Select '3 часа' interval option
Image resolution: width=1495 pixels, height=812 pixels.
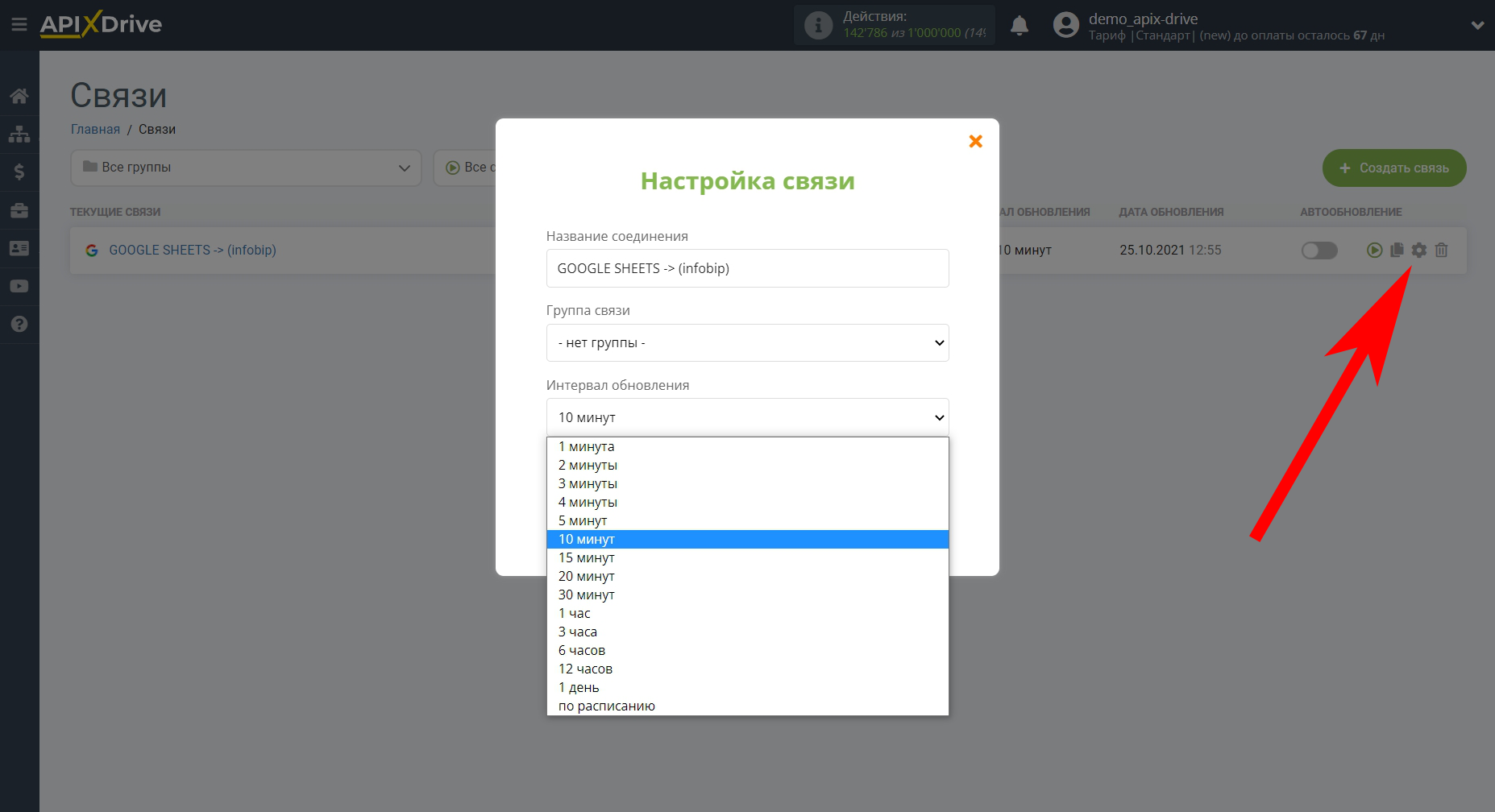747,632
